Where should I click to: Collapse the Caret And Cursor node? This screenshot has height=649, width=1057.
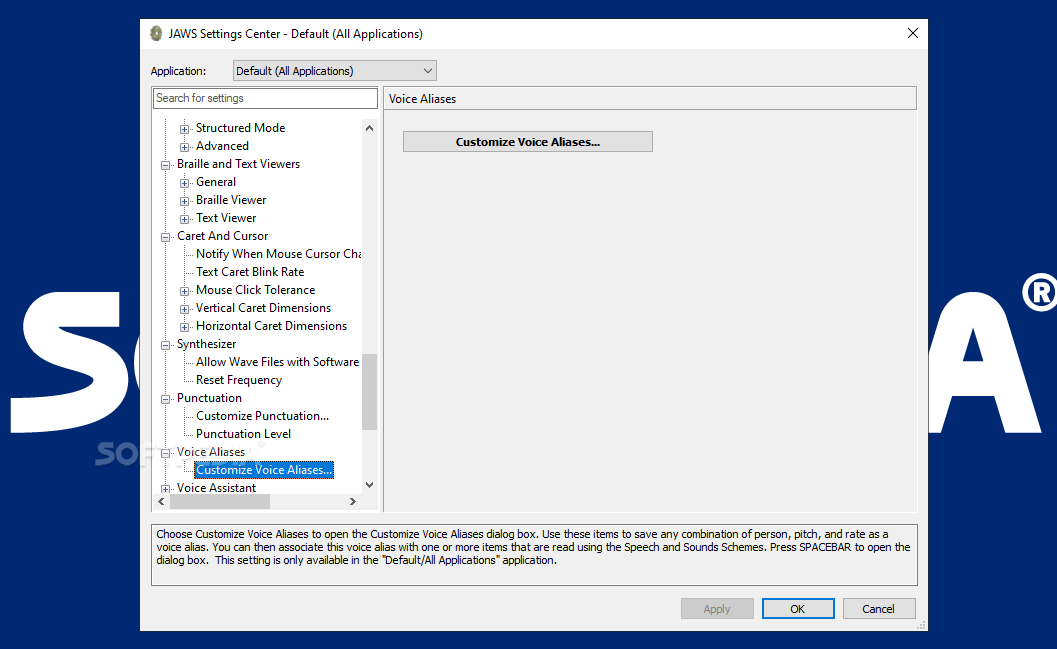165,237
